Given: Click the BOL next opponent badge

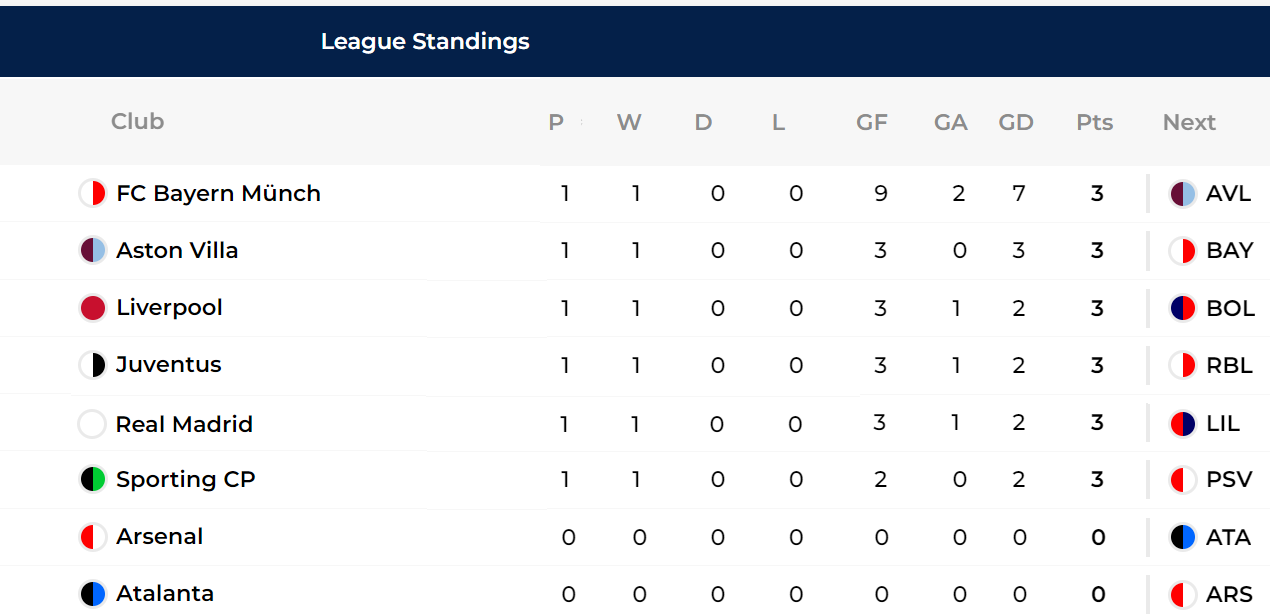Looking at the screenshot, I should 1183,308.
